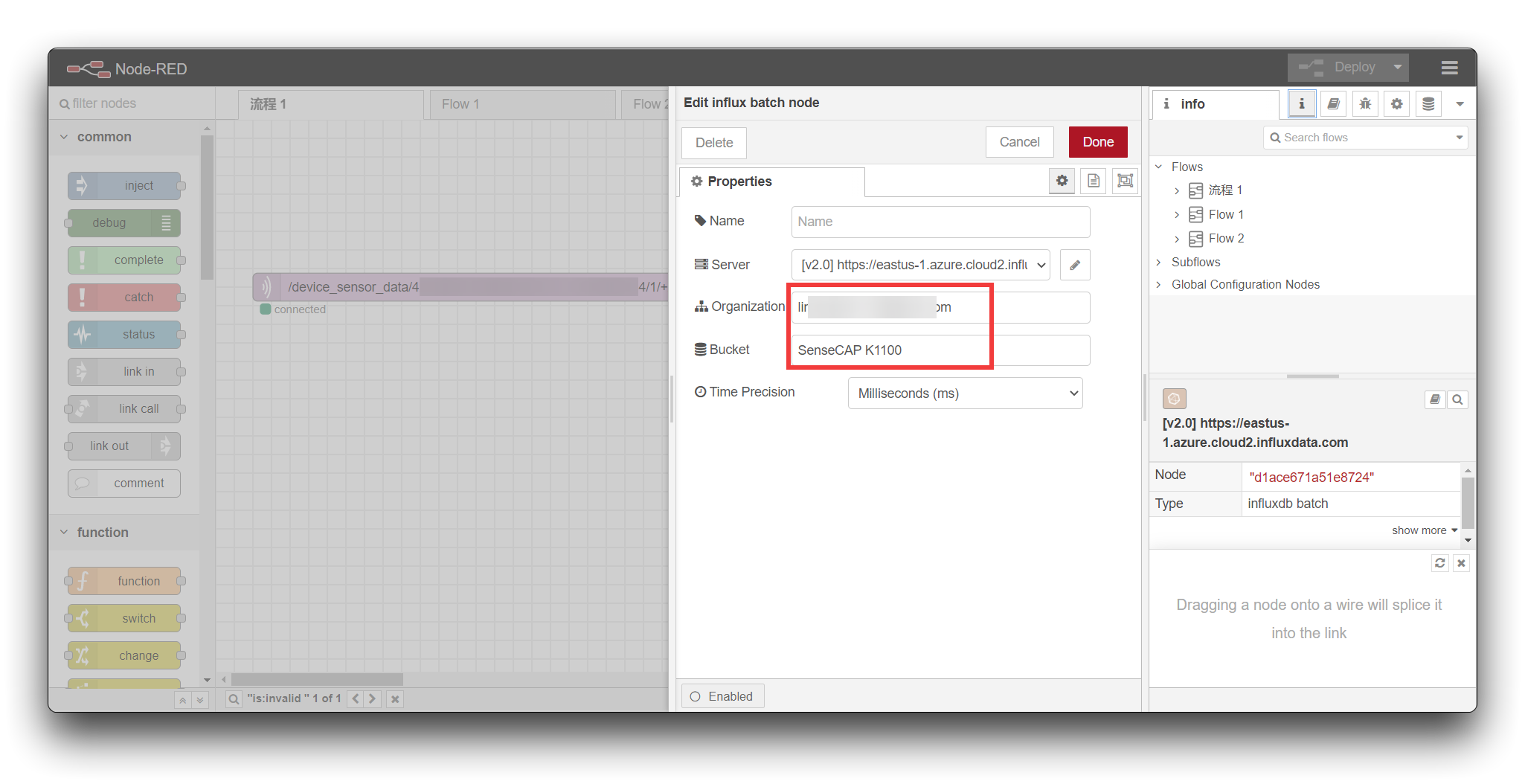Close the tips box
This screenshot has height=784, width=1525.
click(1461, 563)
